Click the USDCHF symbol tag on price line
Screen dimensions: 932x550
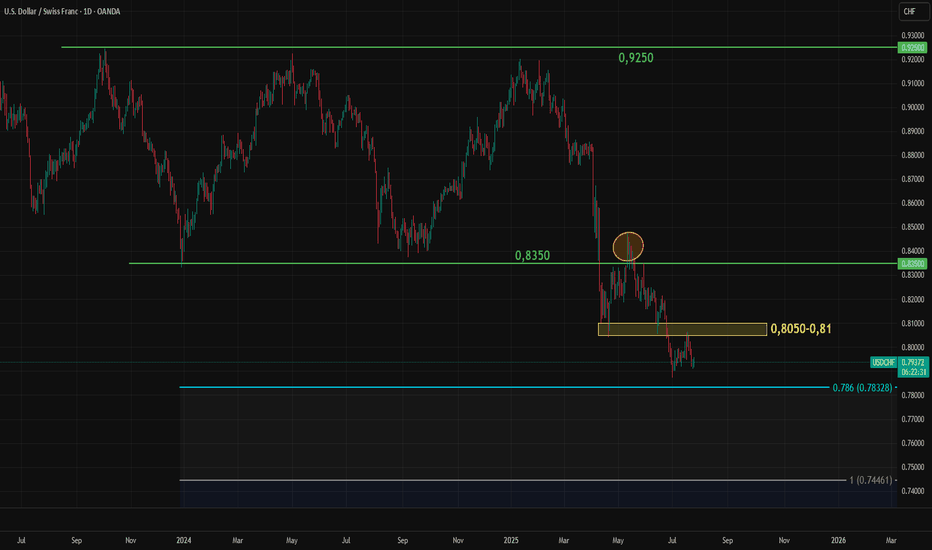click(x=883, y=362)
